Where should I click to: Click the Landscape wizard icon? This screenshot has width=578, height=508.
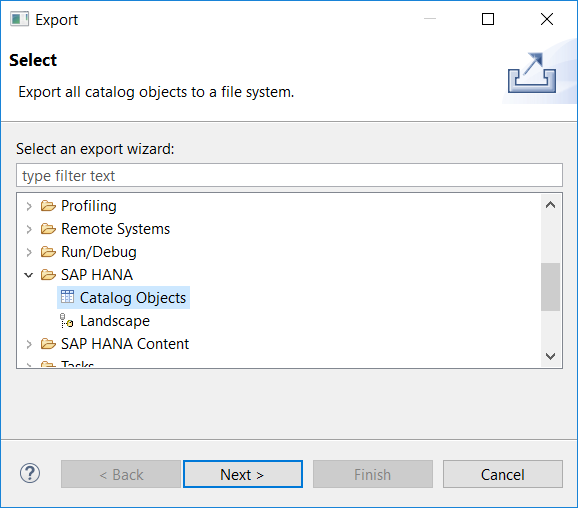(x=67, y=321)
